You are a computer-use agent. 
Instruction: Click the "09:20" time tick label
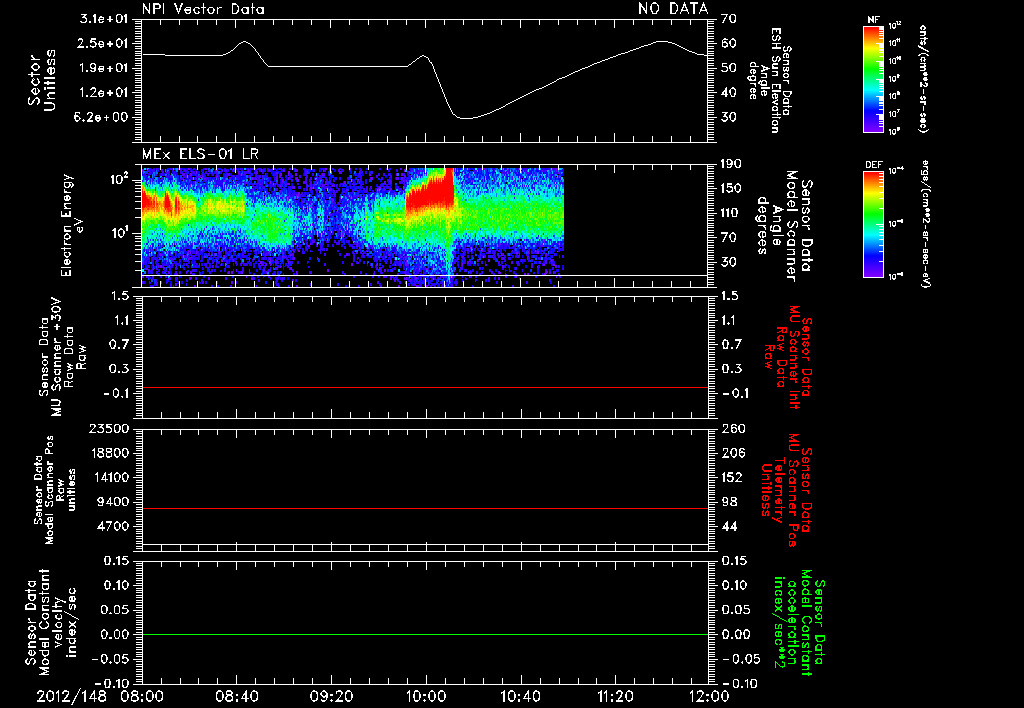click(331, 696)
